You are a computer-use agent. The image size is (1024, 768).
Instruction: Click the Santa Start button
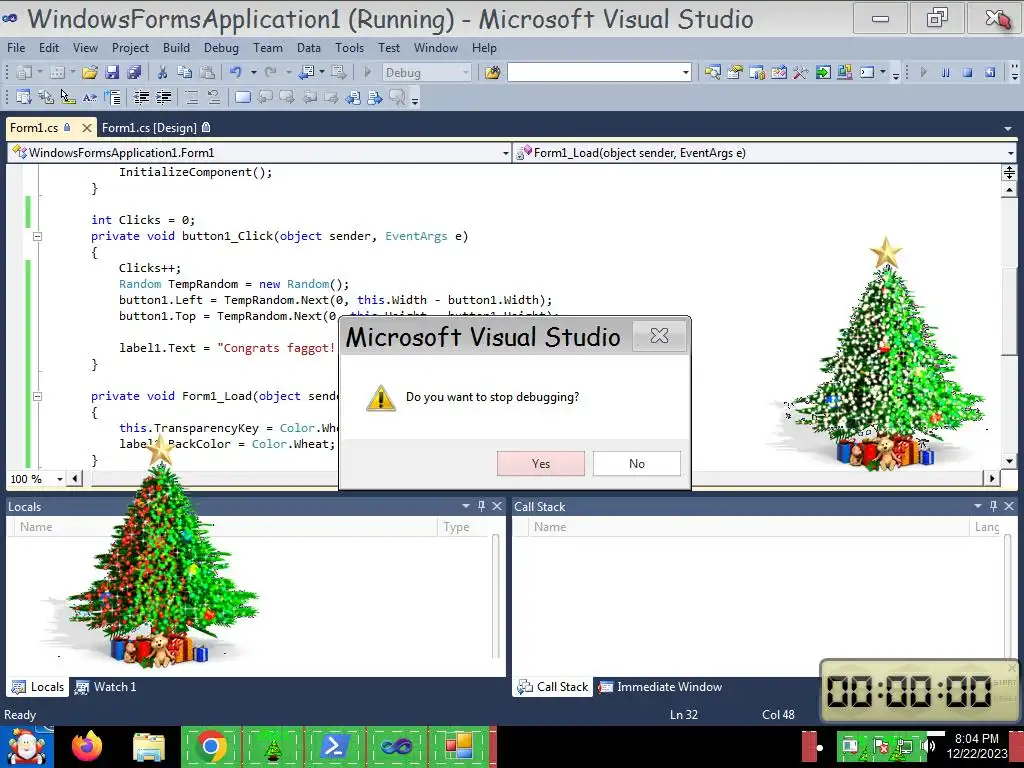pyautogui.click(x=26, y=746)
